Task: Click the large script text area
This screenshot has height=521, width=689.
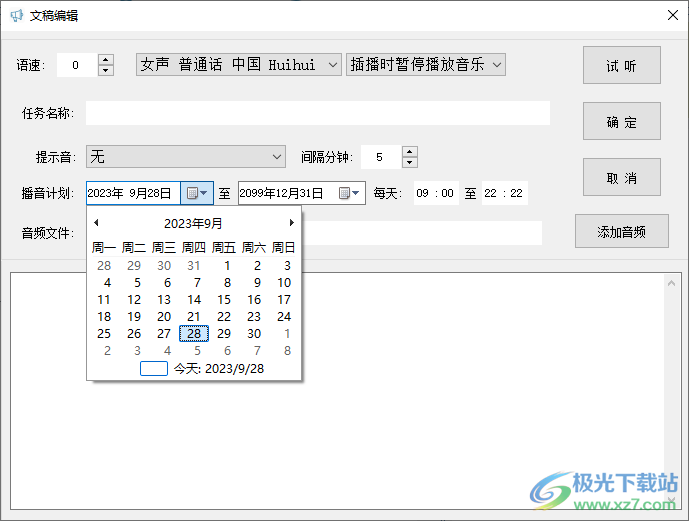Action: [345, 391]
